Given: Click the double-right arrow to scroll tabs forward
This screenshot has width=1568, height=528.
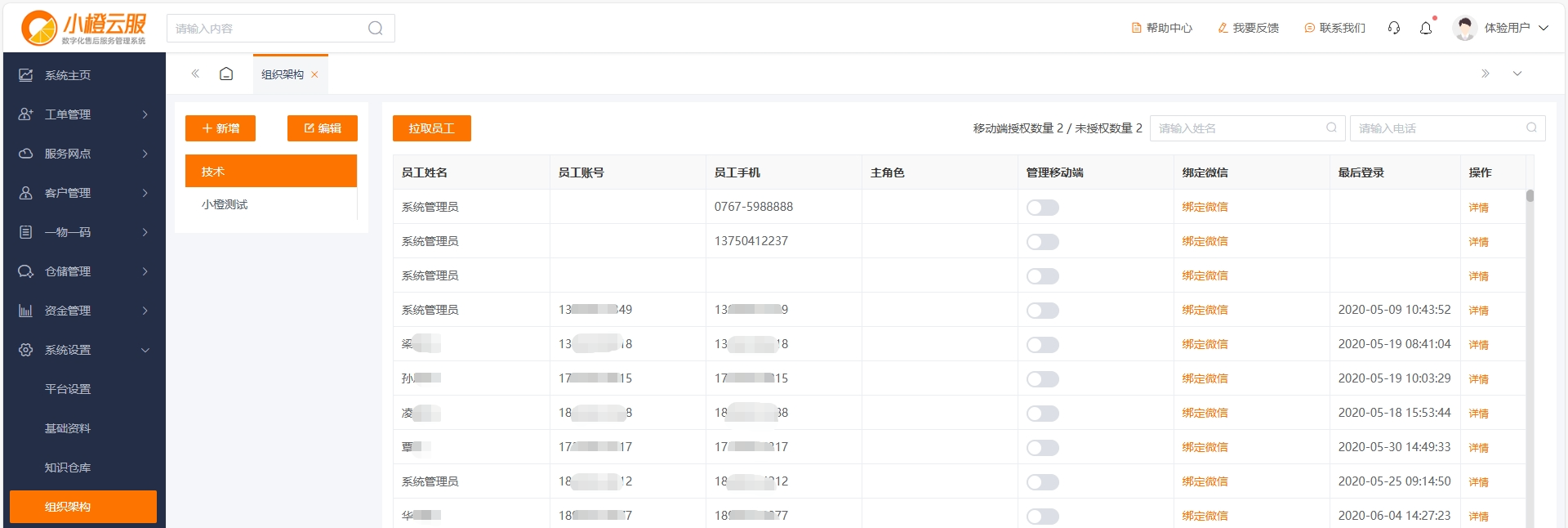Looking at the screenshot, I should click(1486, 74).
